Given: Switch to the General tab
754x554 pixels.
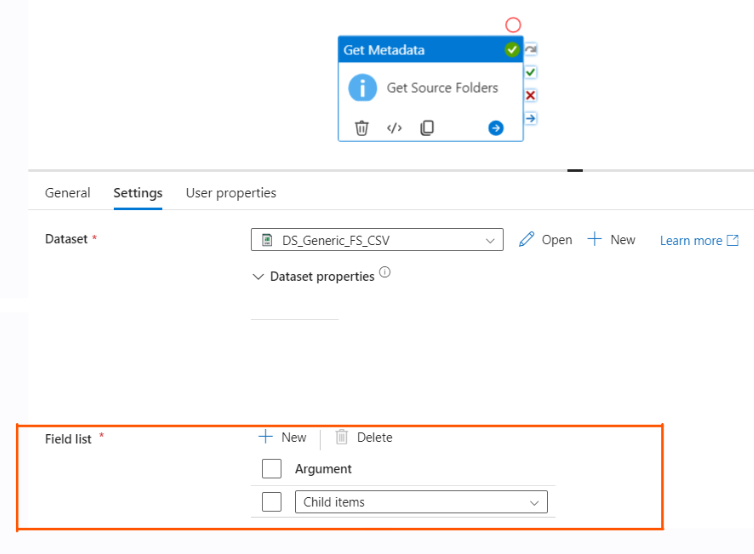Looking at the screenshot, I should tap(68, 193).
